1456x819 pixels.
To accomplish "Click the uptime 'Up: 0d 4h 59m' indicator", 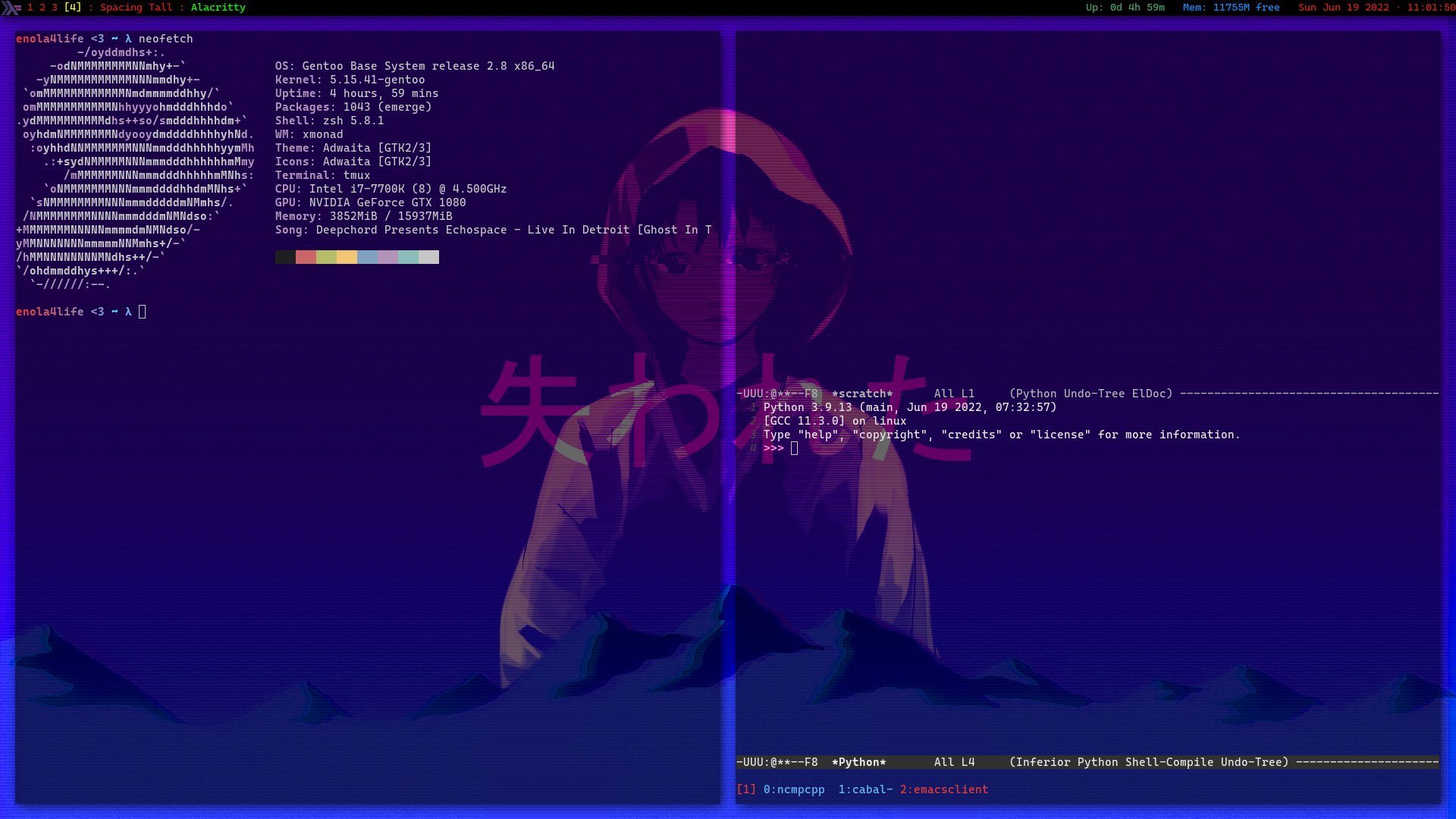I will pyautogui.click(x=1125, y=8).
